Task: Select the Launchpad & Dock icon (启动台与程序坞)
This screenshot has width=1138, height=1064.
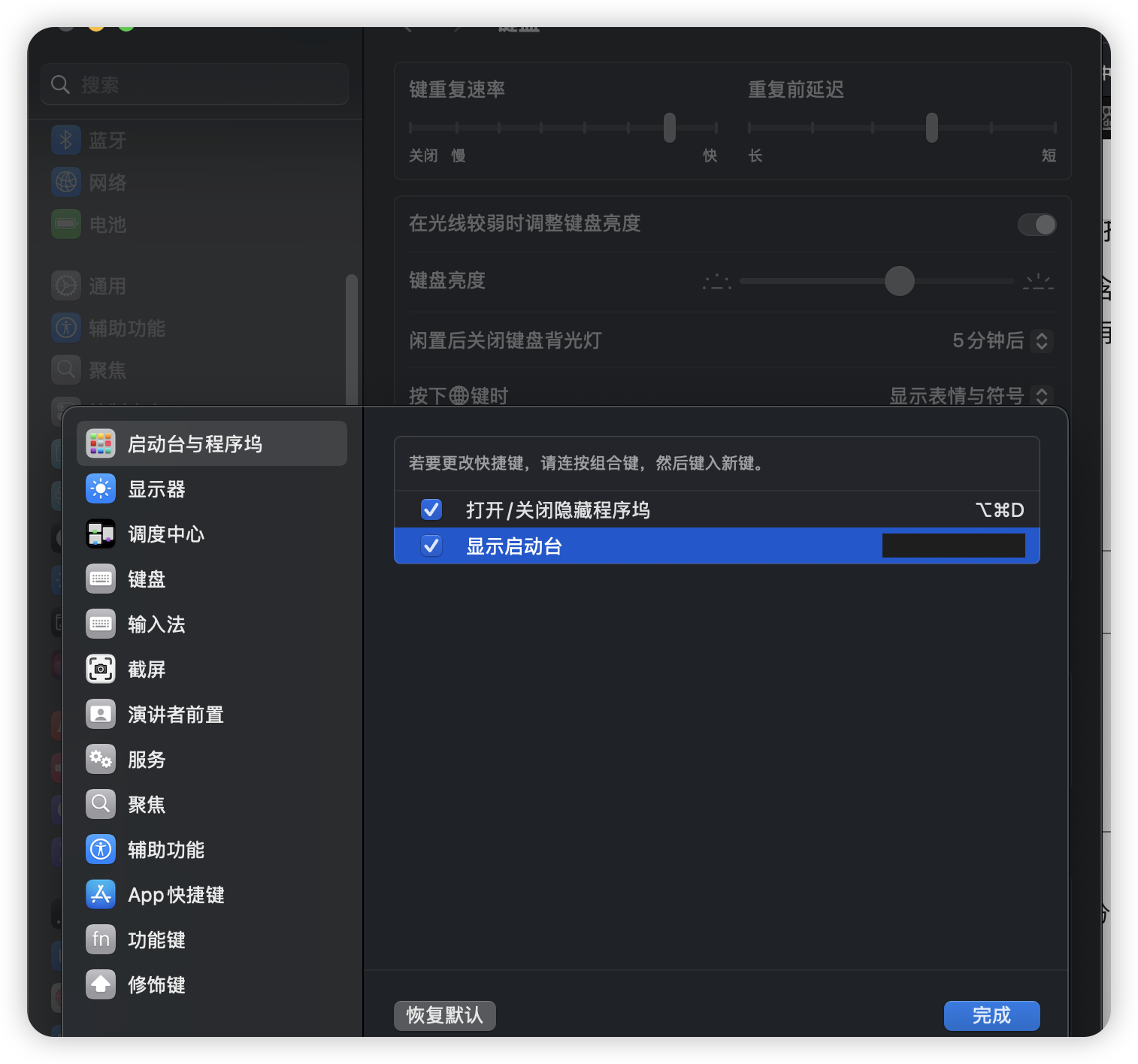Action: (x=101, y=444)
